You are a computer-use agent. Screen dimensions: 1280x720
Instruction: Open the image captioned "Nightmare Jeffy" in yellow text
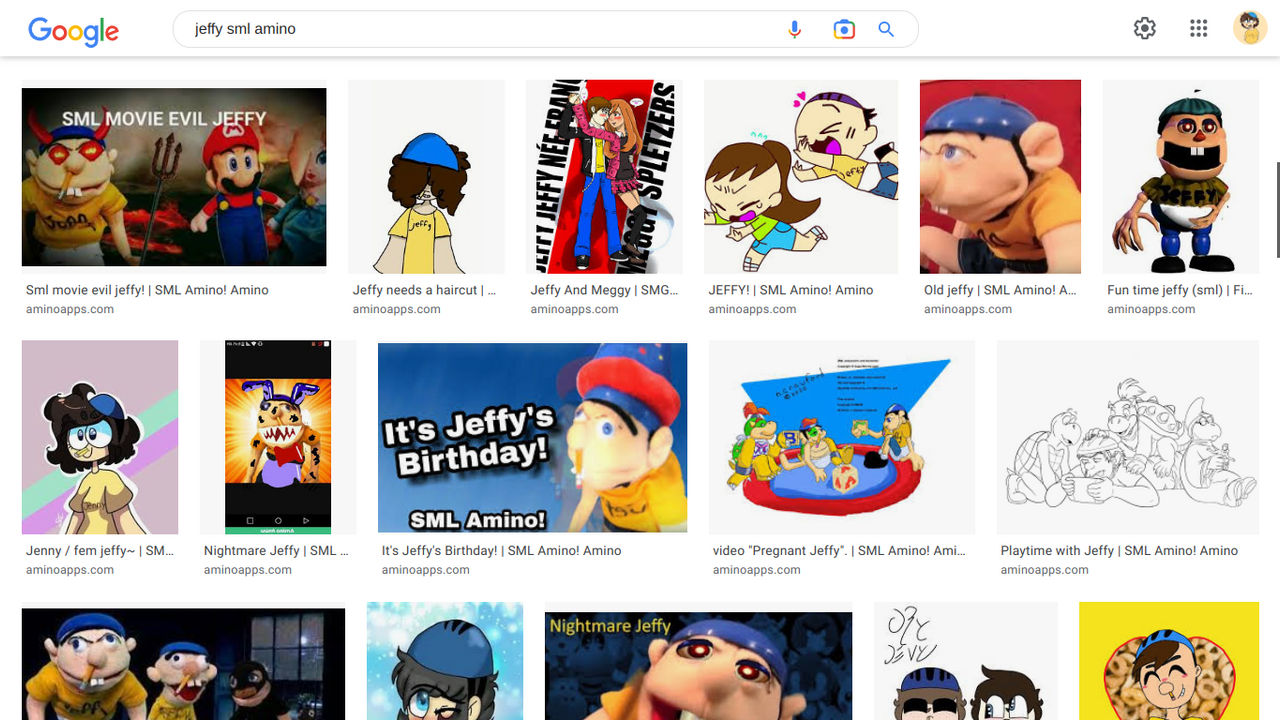click(699, 666)
